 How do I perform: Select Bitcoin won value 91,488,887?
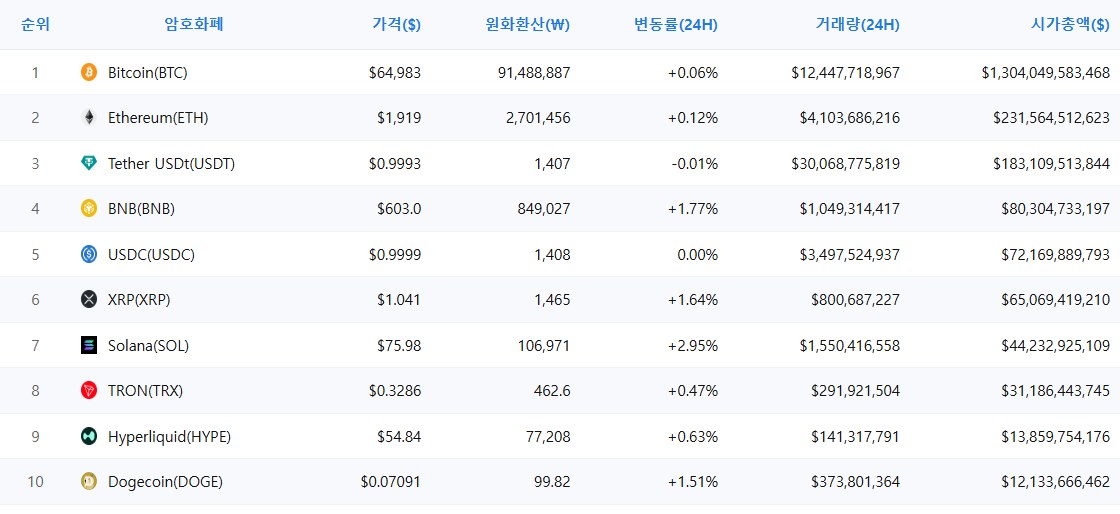(534, 73)
